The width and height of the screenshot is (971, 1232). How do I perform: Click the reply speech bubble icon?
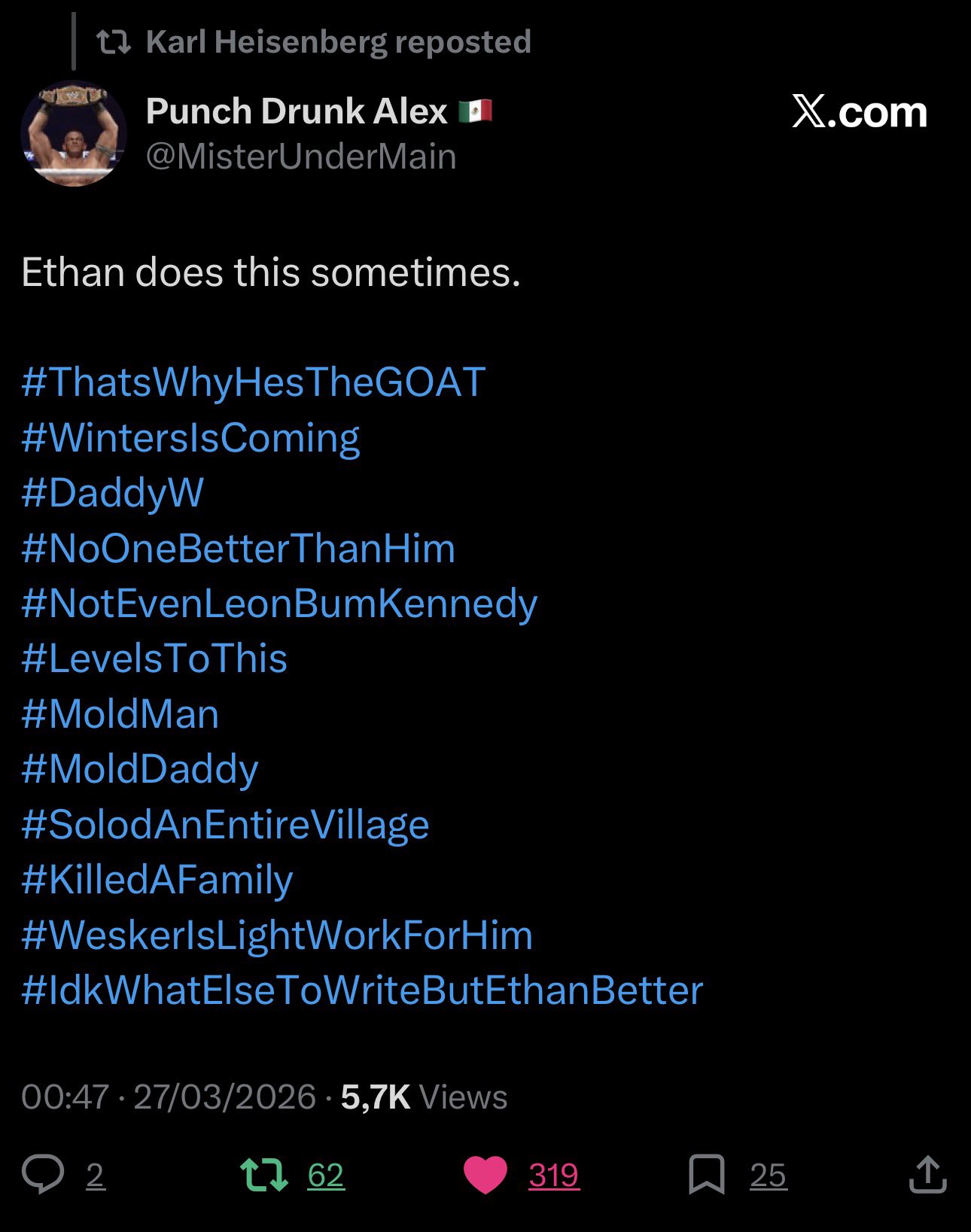[x=43, y=1174]
